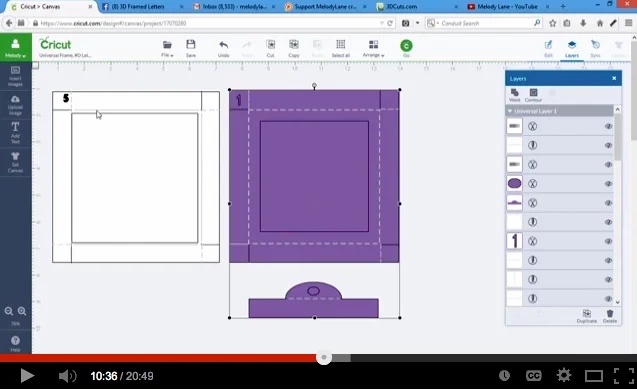Open the Insert Images tool

pos(15,76)
